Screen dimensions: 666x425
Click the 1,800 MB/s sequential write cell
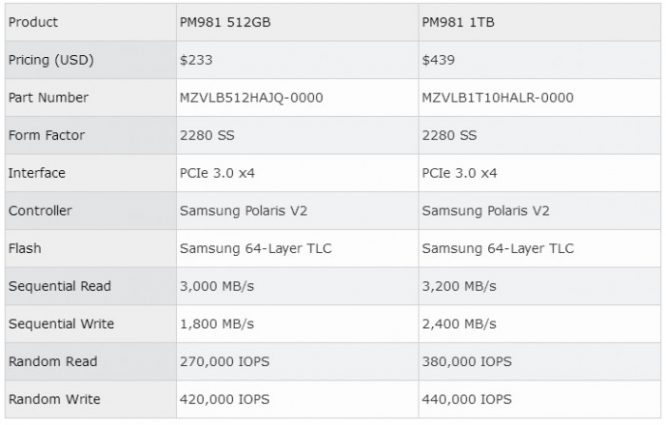pos(216,324)
